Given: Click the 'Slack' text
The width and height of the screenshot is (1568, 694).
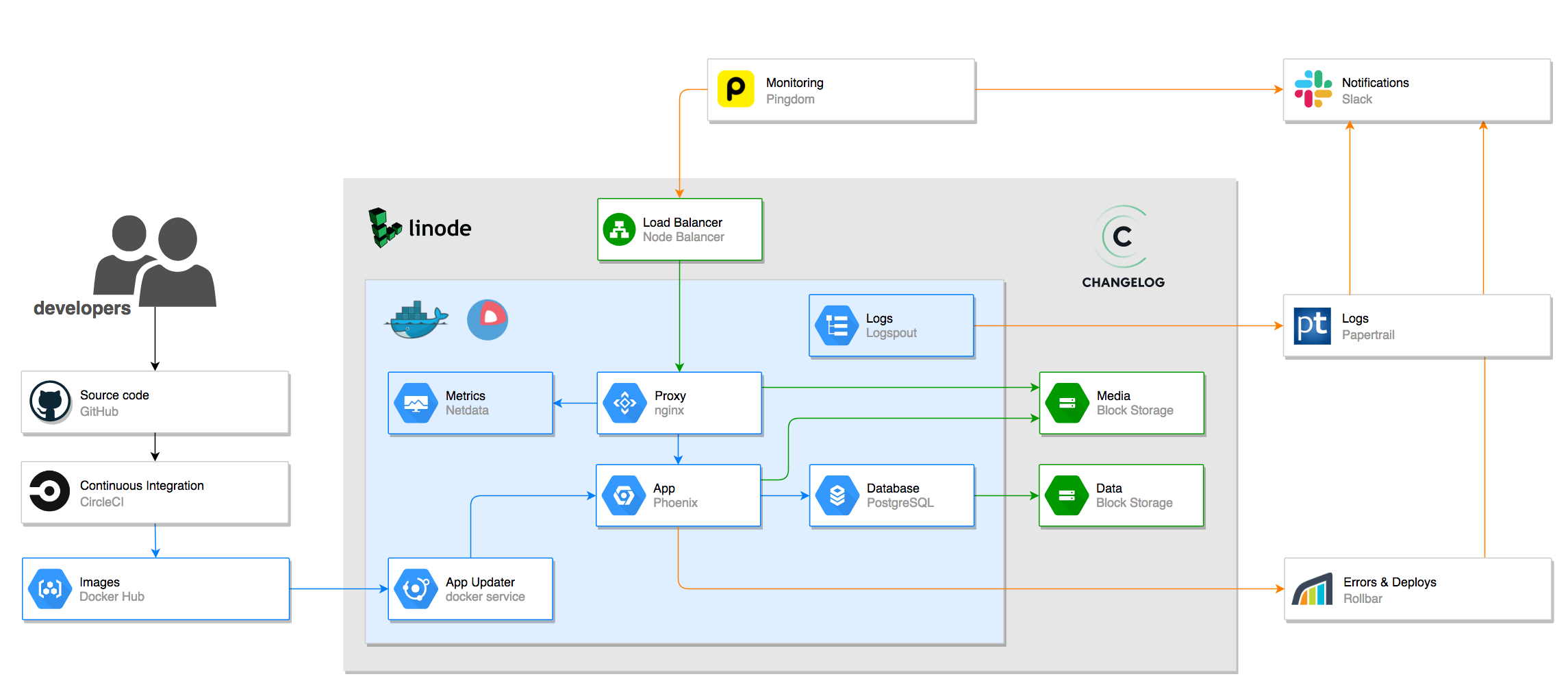Looking at the screenshot, I should pyautogui.click(x=1356, y=99).
